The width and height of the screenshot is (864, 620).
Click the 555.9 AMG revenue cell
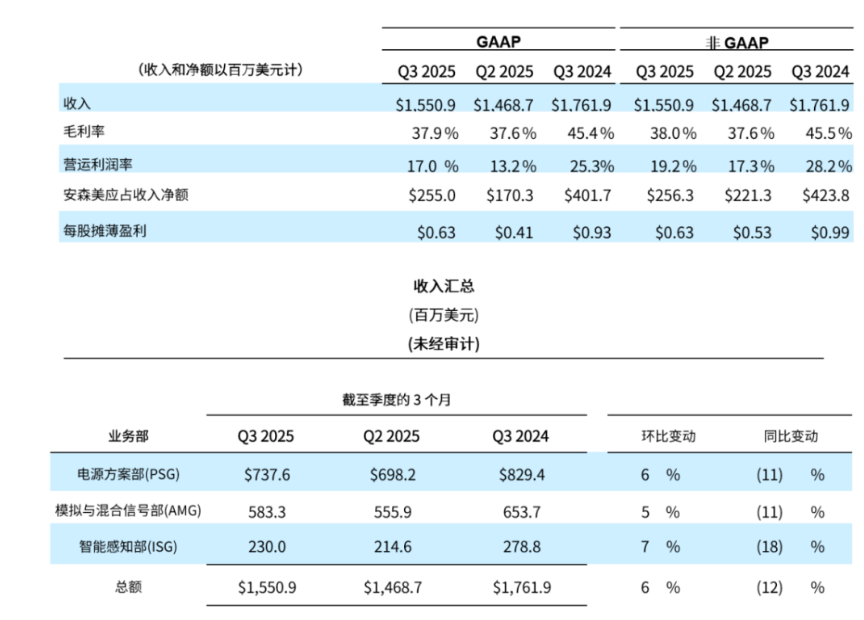pyautogui.click(x=392, y=513)
